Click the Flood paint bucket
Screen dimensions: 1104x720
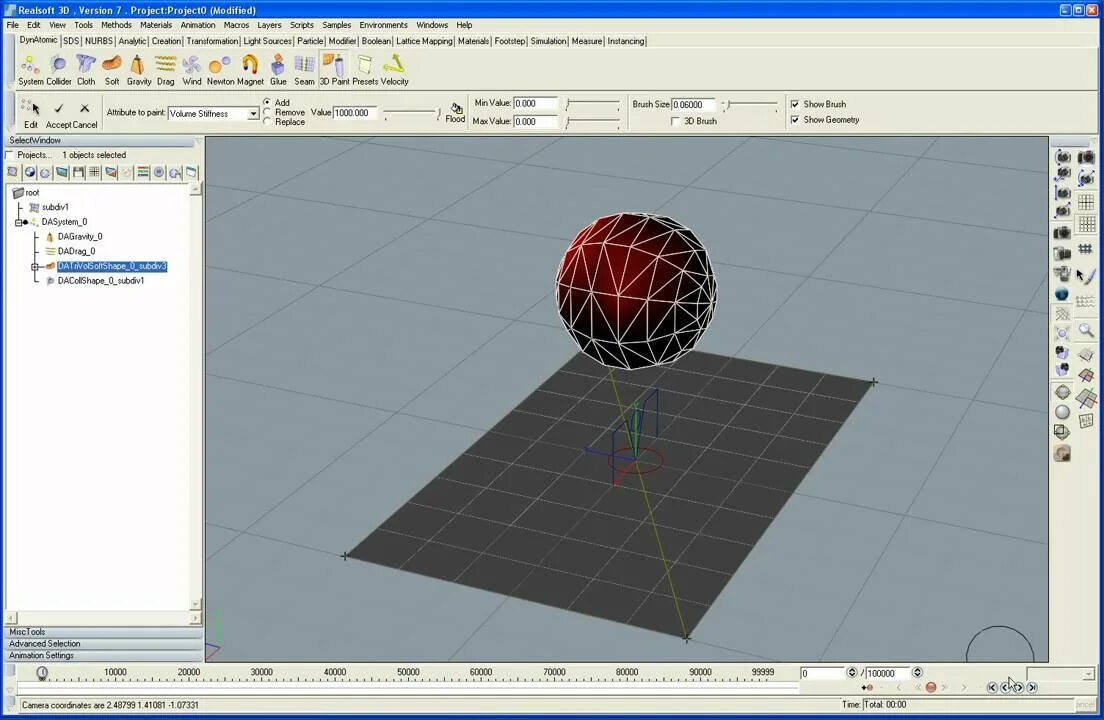tap(456, 108)
